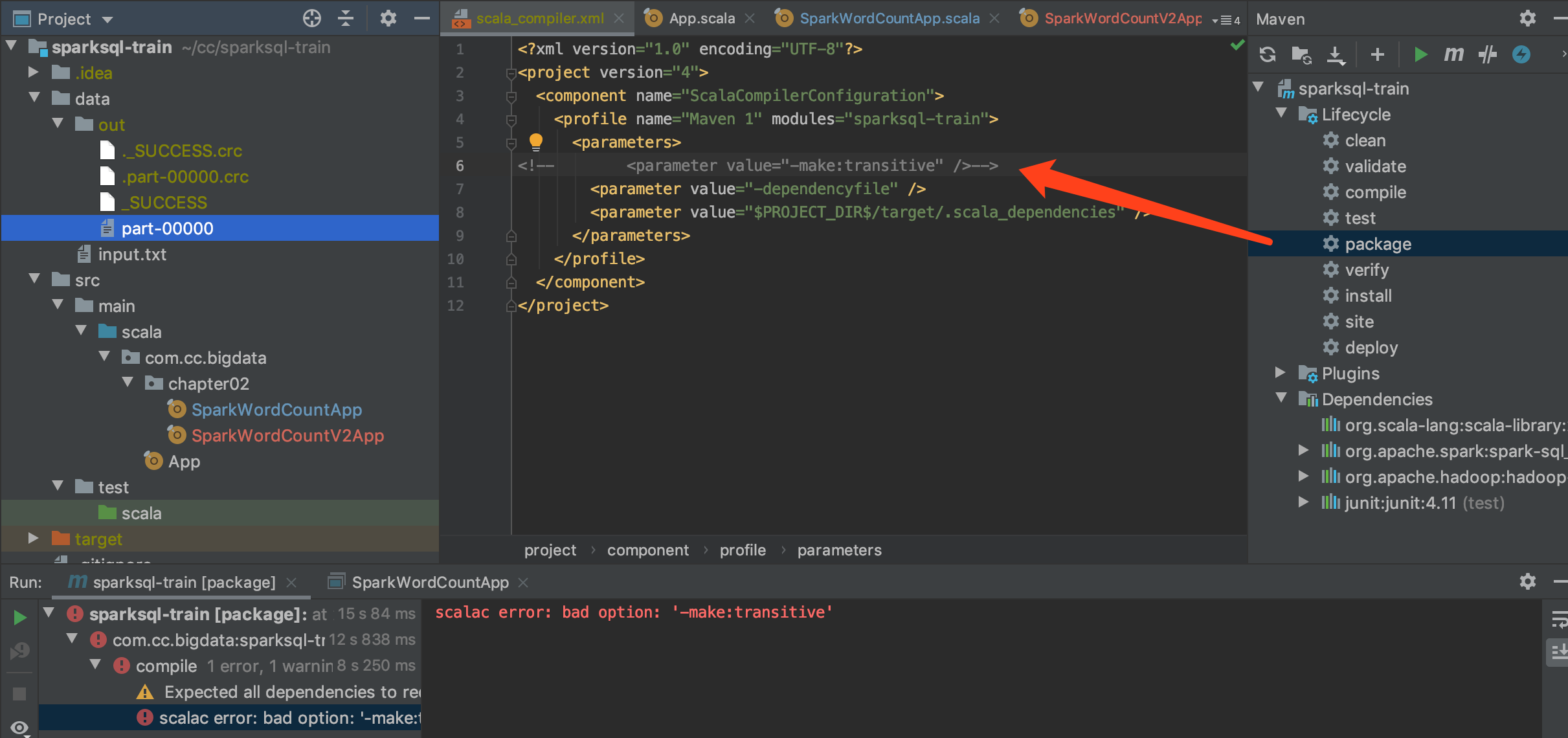The image size is (1568, 738).
Task: Toggle soft-wrap icon in Run output
Action: click(x=1558, y=620)
